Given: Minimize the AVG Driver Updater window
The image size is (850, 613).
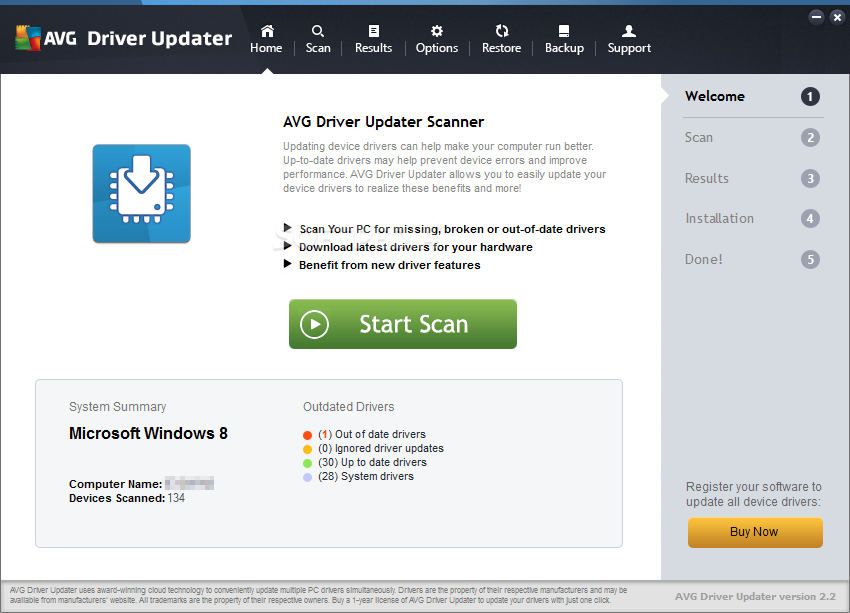Looking at the screenshot, I should point(816,17).
